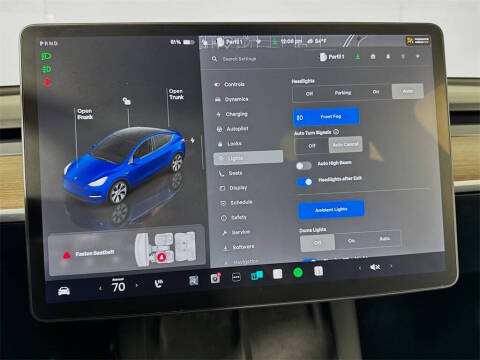Tap the green fog light indicator icon

[47, 69]
